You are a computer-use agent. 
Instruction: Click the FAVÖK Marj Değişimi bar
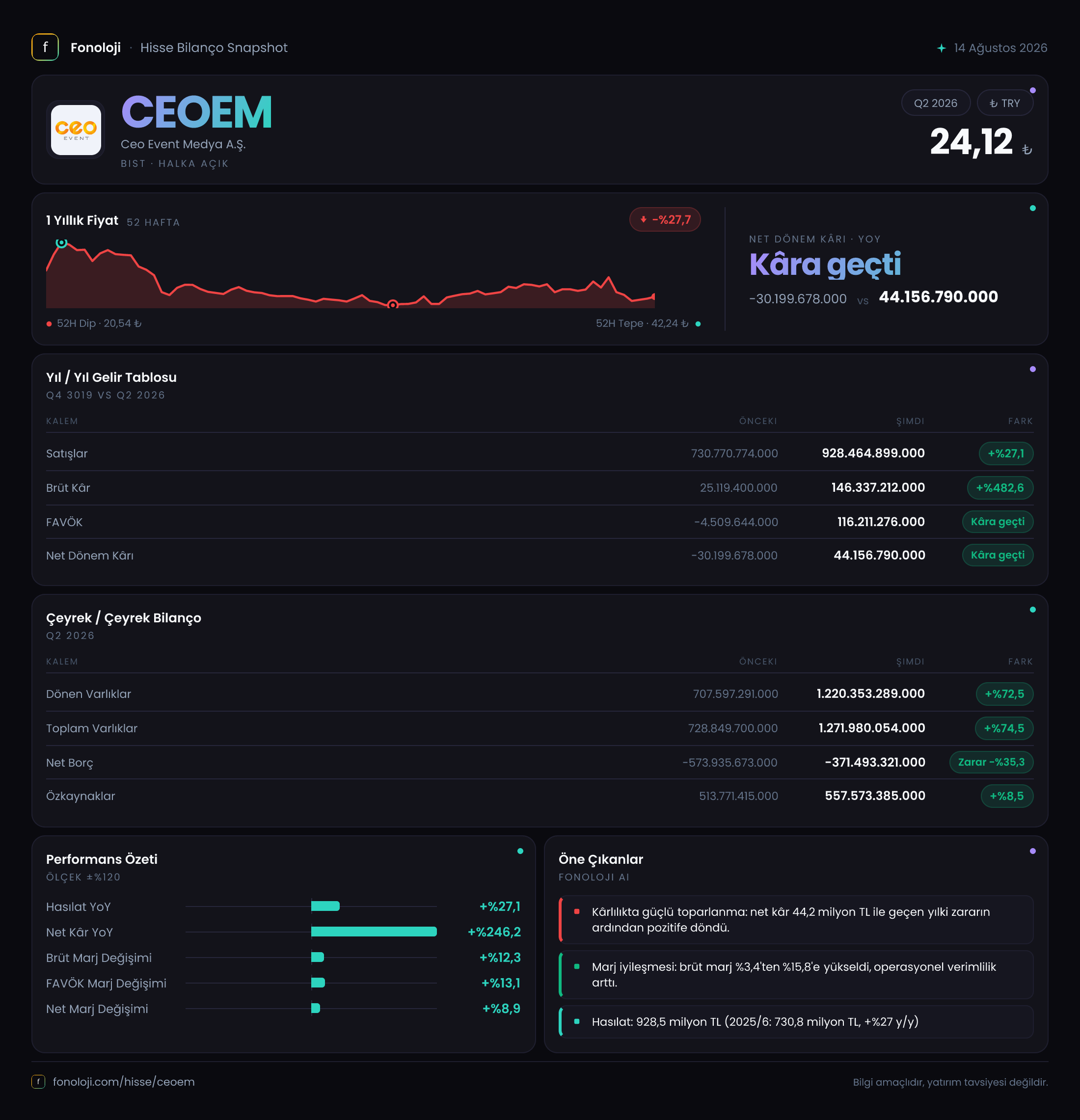[318, 982]
